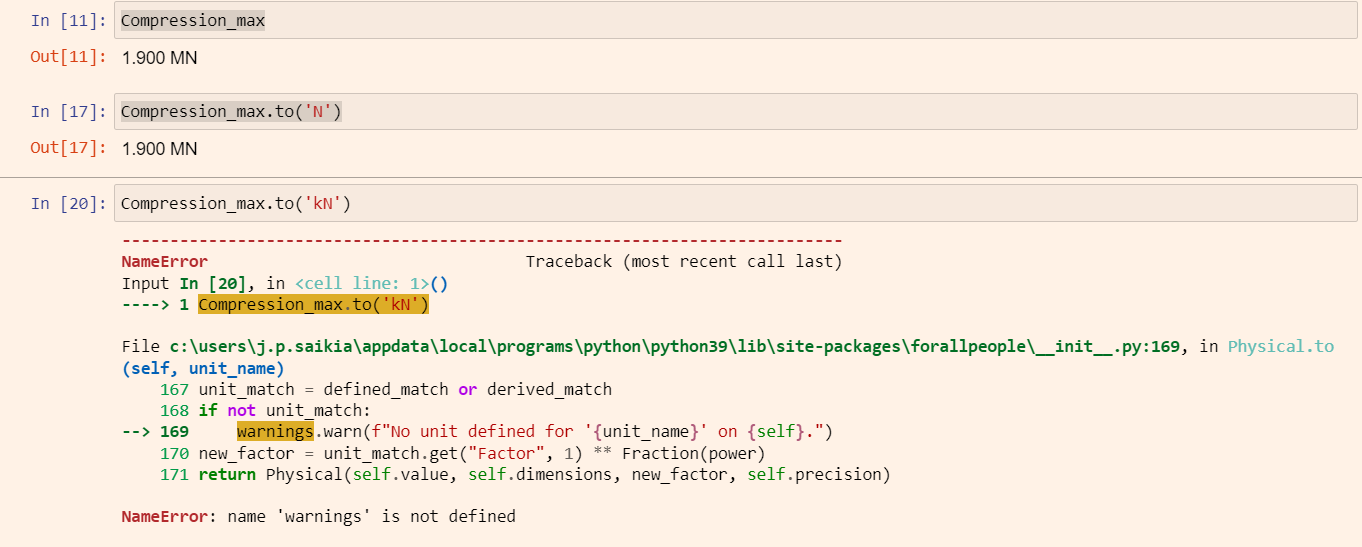Image resolution: width=1362 pixels, height=547 pixels.
Task: Click the Compression_max.to('kN') code cell
Action: (735, 204)
